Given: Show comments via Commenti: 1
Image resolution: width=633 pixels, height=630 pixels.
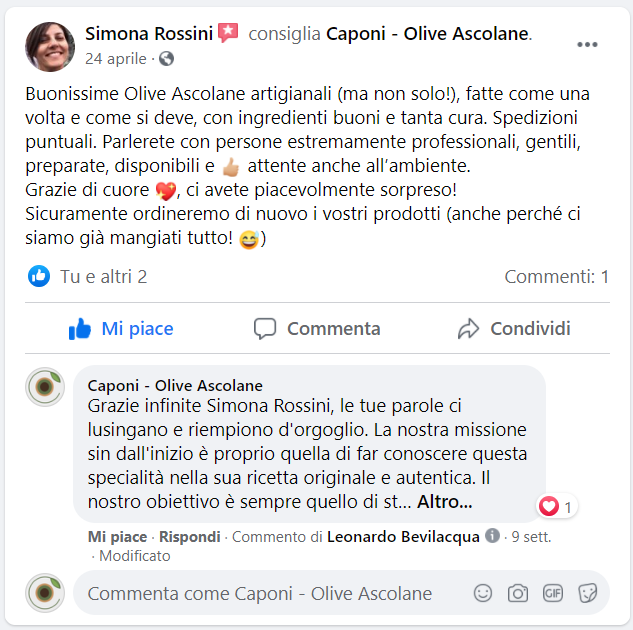Looking at the screenshot, I should pos(557,277).
